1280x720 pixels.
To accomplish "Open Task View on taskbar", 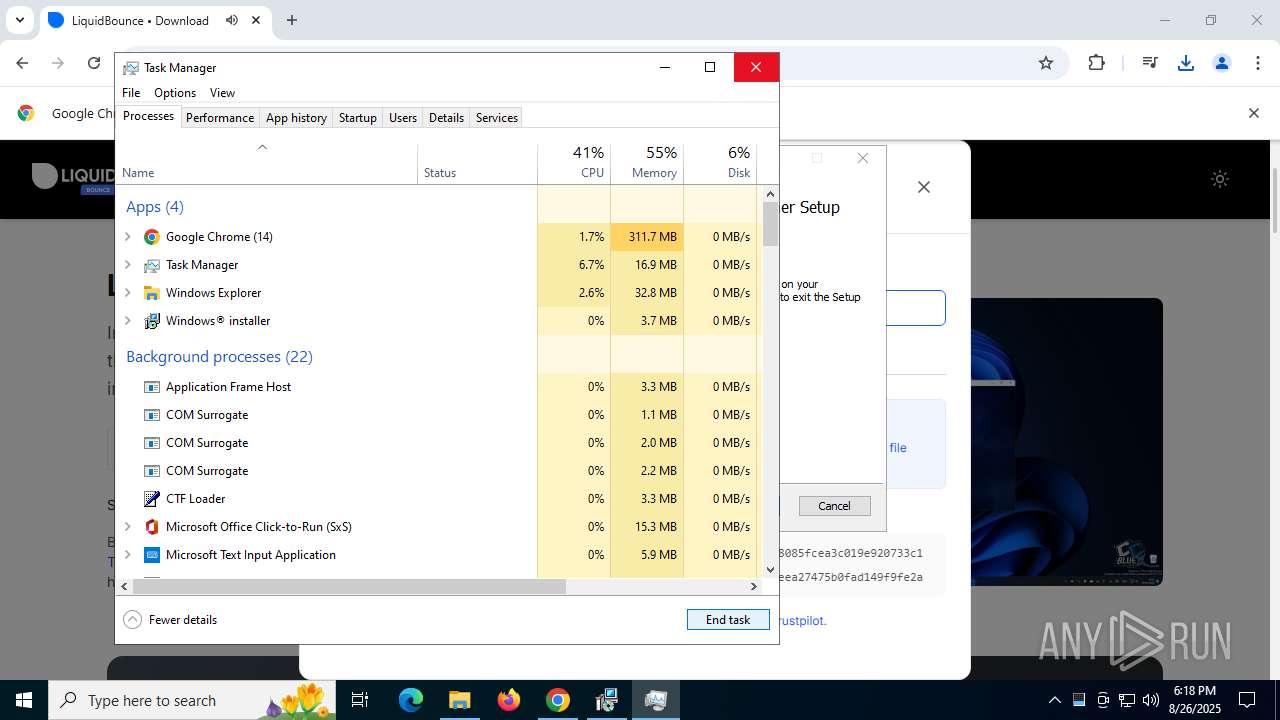I will point(360,700).
